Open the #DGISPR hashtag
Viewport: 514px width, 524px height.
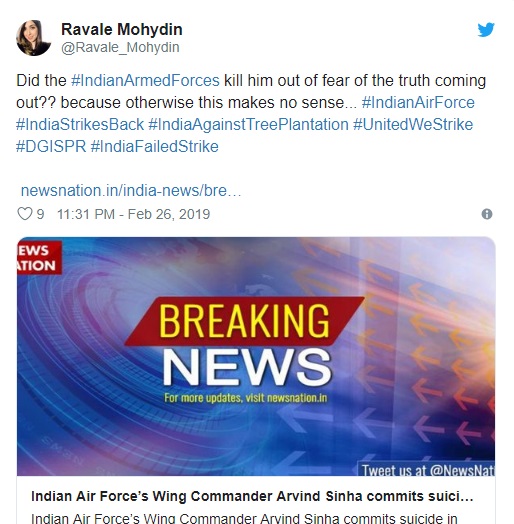click(x=51, y=147)
